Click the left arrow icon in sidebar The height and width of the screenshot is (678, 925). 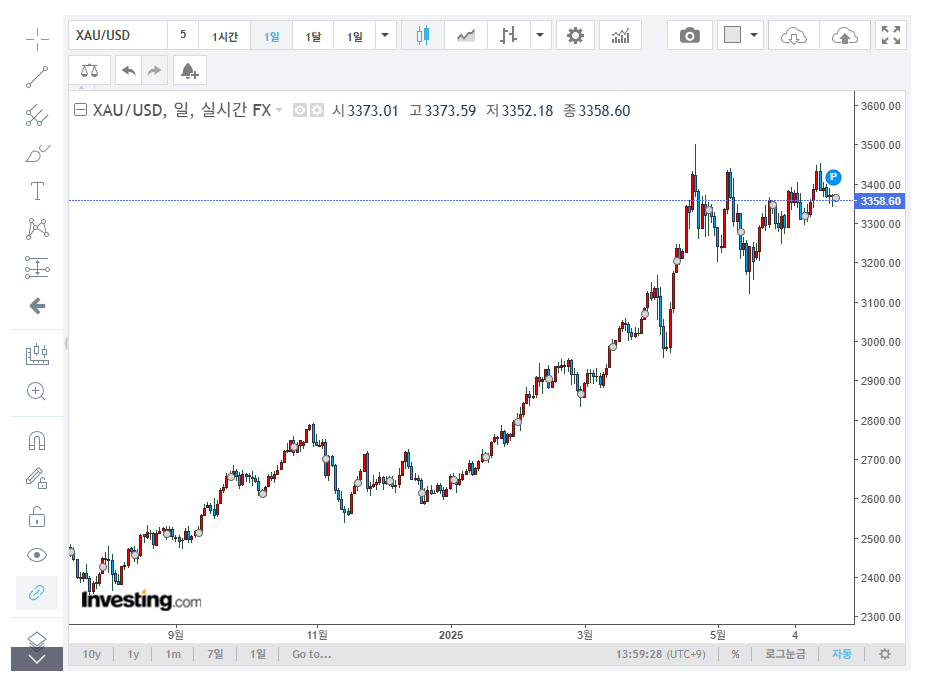(37, 306)
